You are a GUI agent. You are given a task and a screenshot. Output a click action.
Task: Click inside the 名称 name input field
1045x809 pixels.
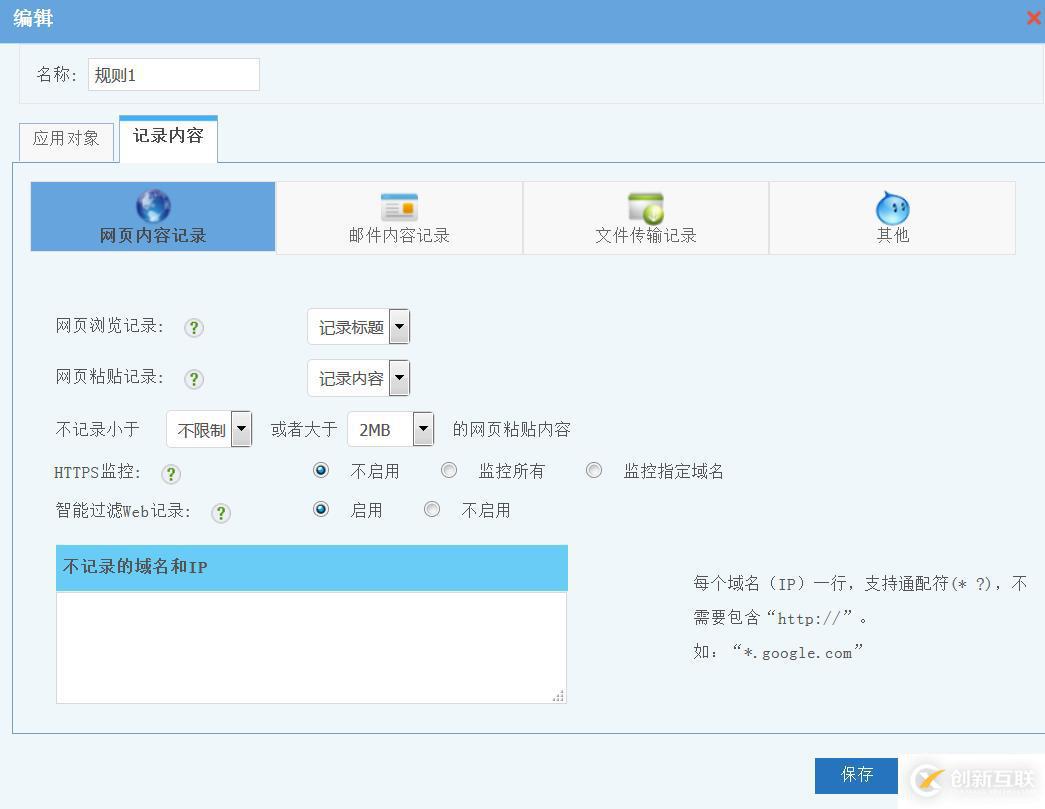pyautogui.click(x=173, y=74)
